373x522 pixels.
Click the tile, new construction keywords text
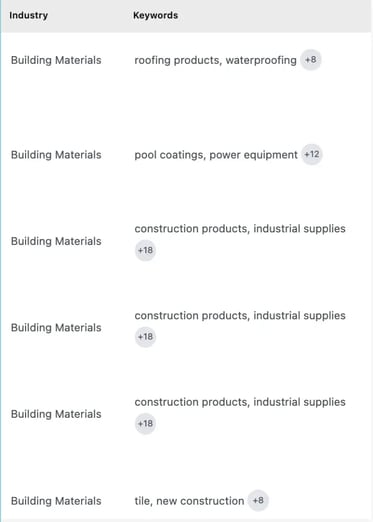[189, 501]
